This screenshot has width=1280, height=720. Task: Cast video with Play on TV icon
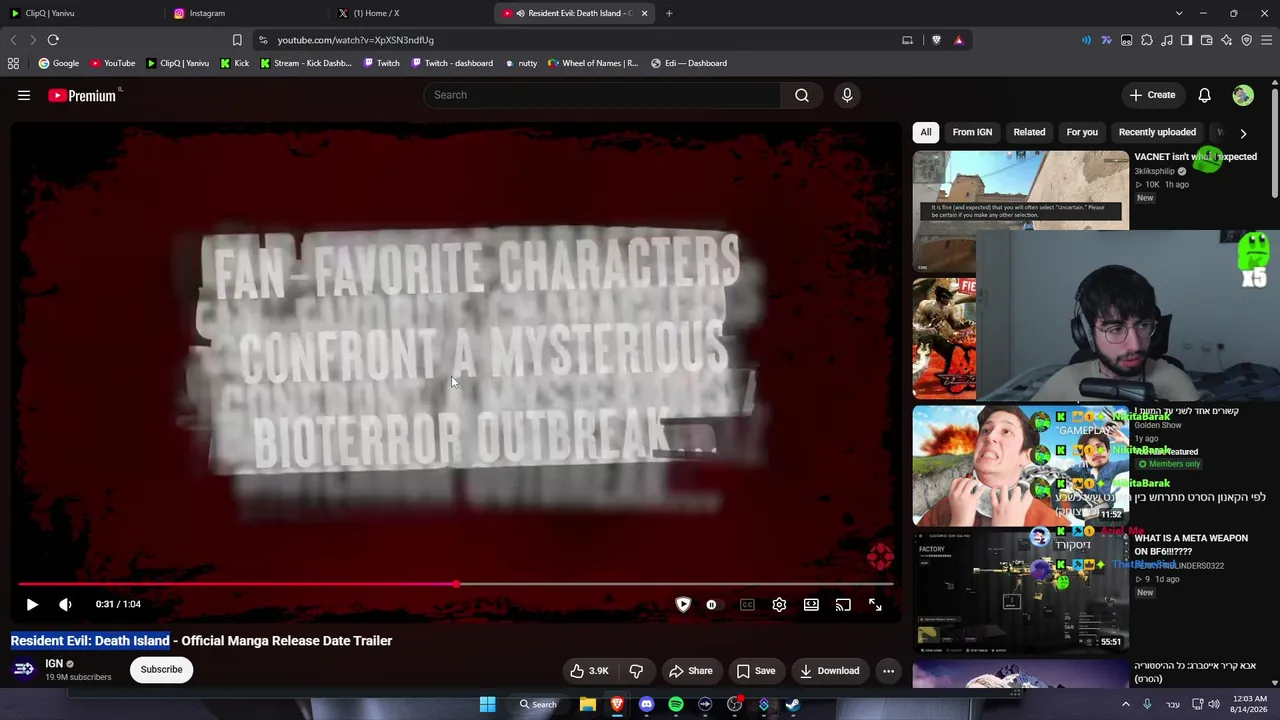[x=843, y=604]
